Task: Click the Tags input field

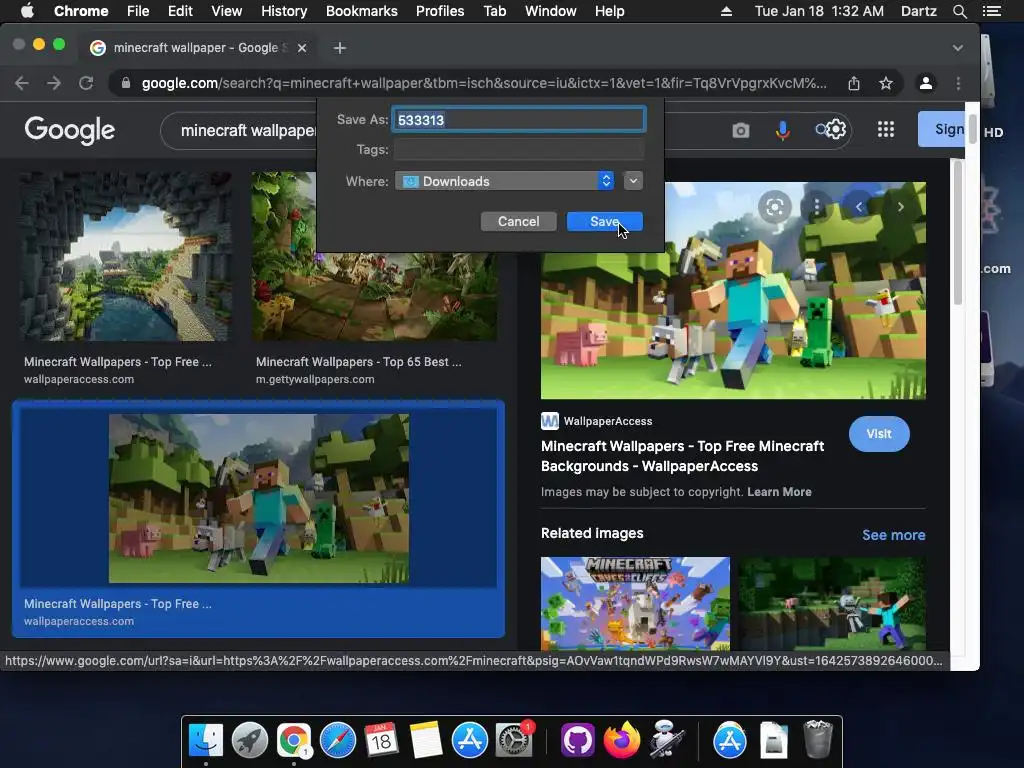Action: tap(519, 150)
